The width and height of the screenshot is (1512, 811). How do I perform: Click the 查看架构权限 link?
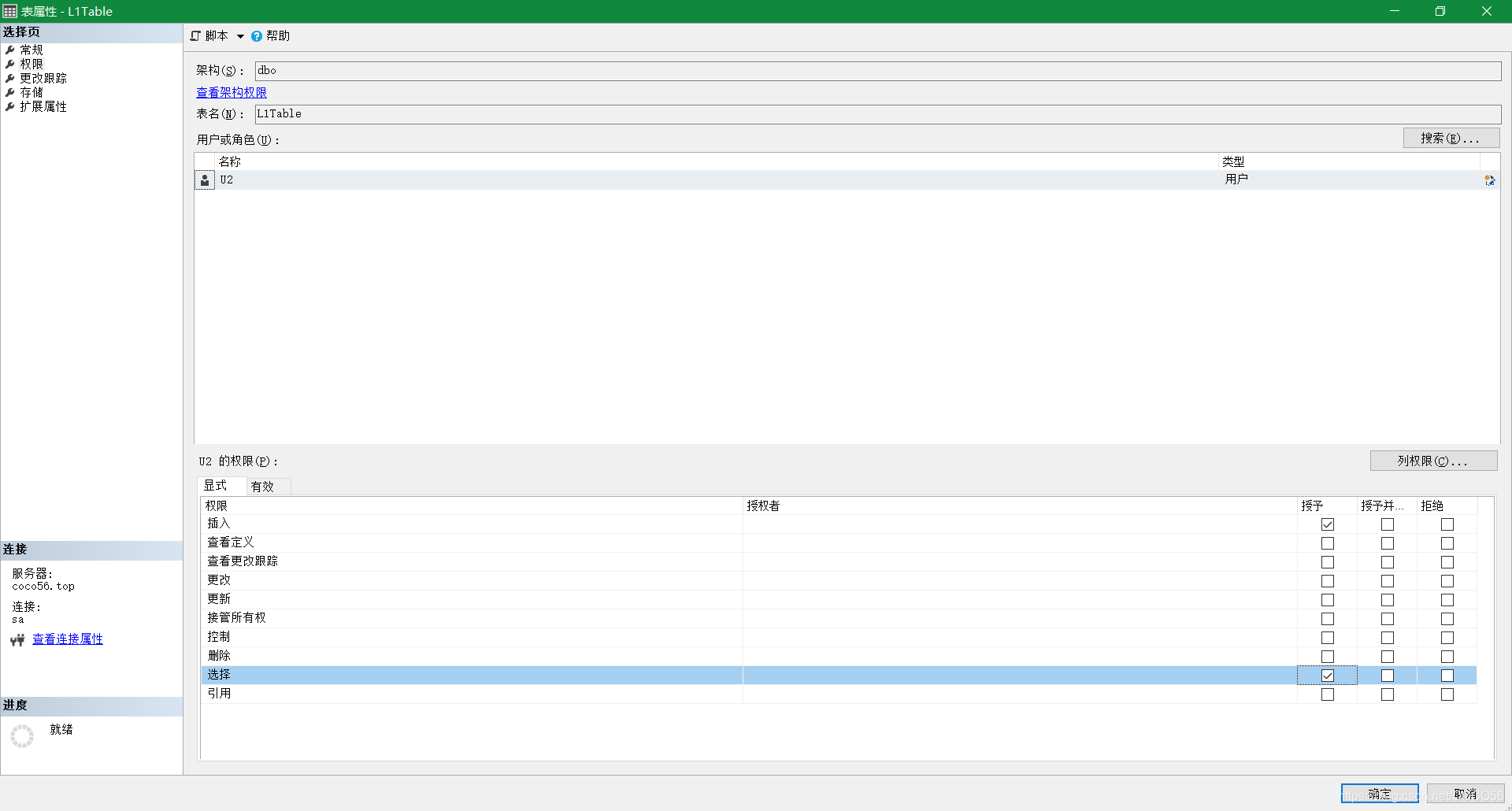[x=232, y=92]
